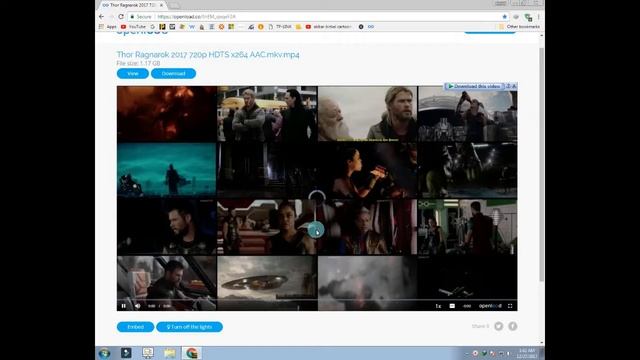This screenshot has width=640, height=360.
Task: Click the blue Download button
Action: pyautogui.click(x=173, y=73)
